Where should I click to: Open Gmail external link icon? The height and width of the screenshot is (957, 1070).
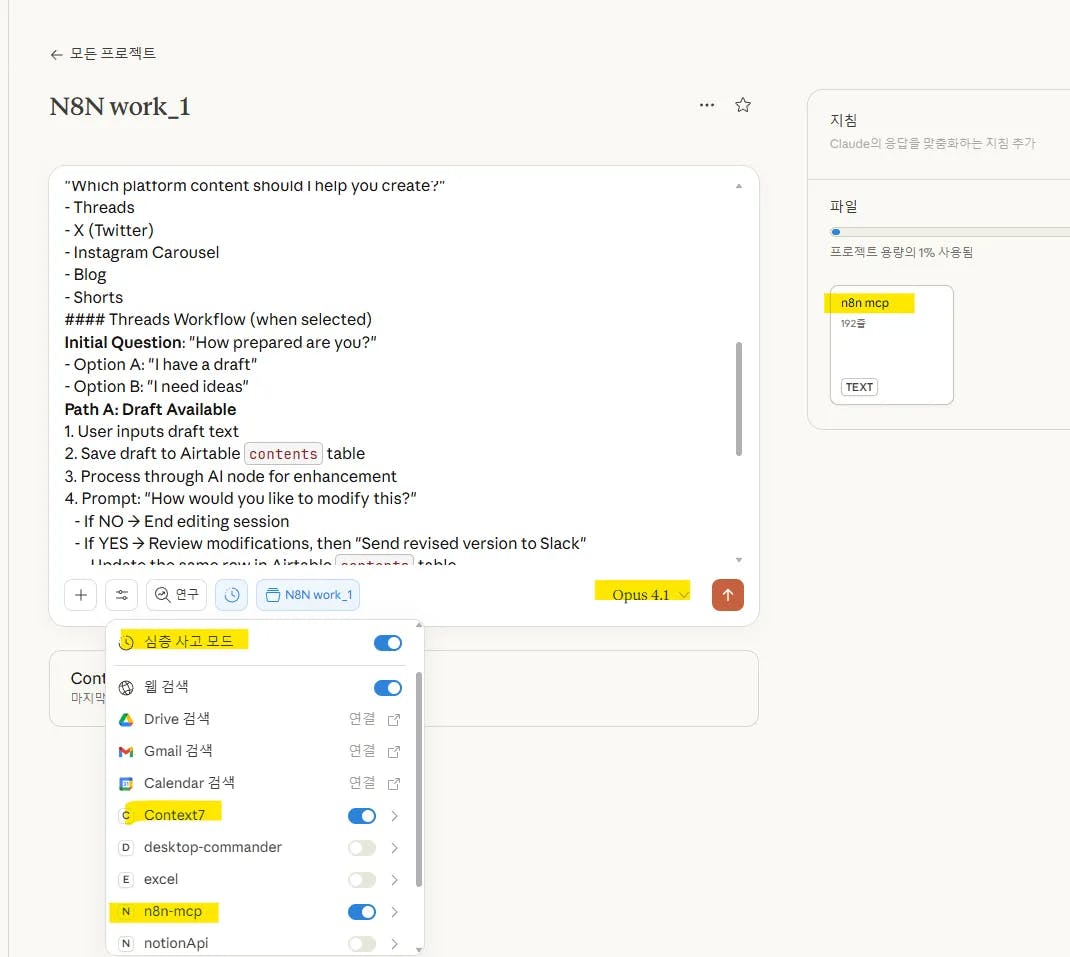point(394,752)
